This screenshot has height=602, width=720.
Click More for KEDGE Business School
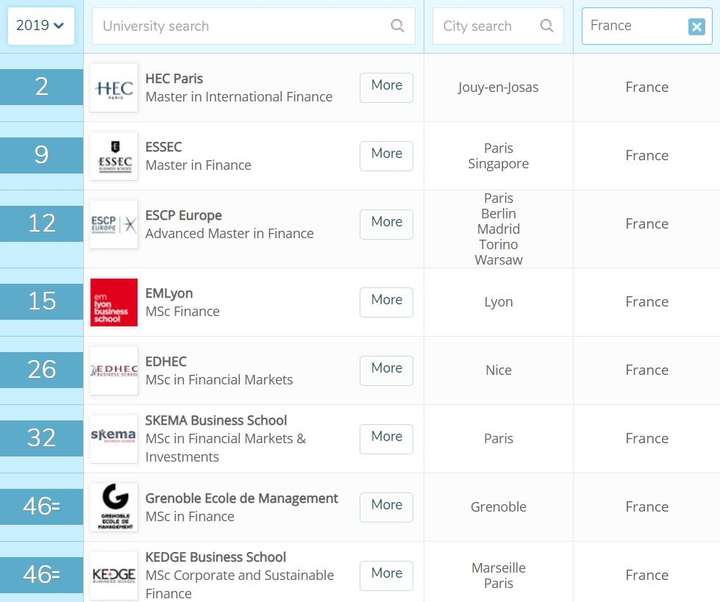pos(387,575)
